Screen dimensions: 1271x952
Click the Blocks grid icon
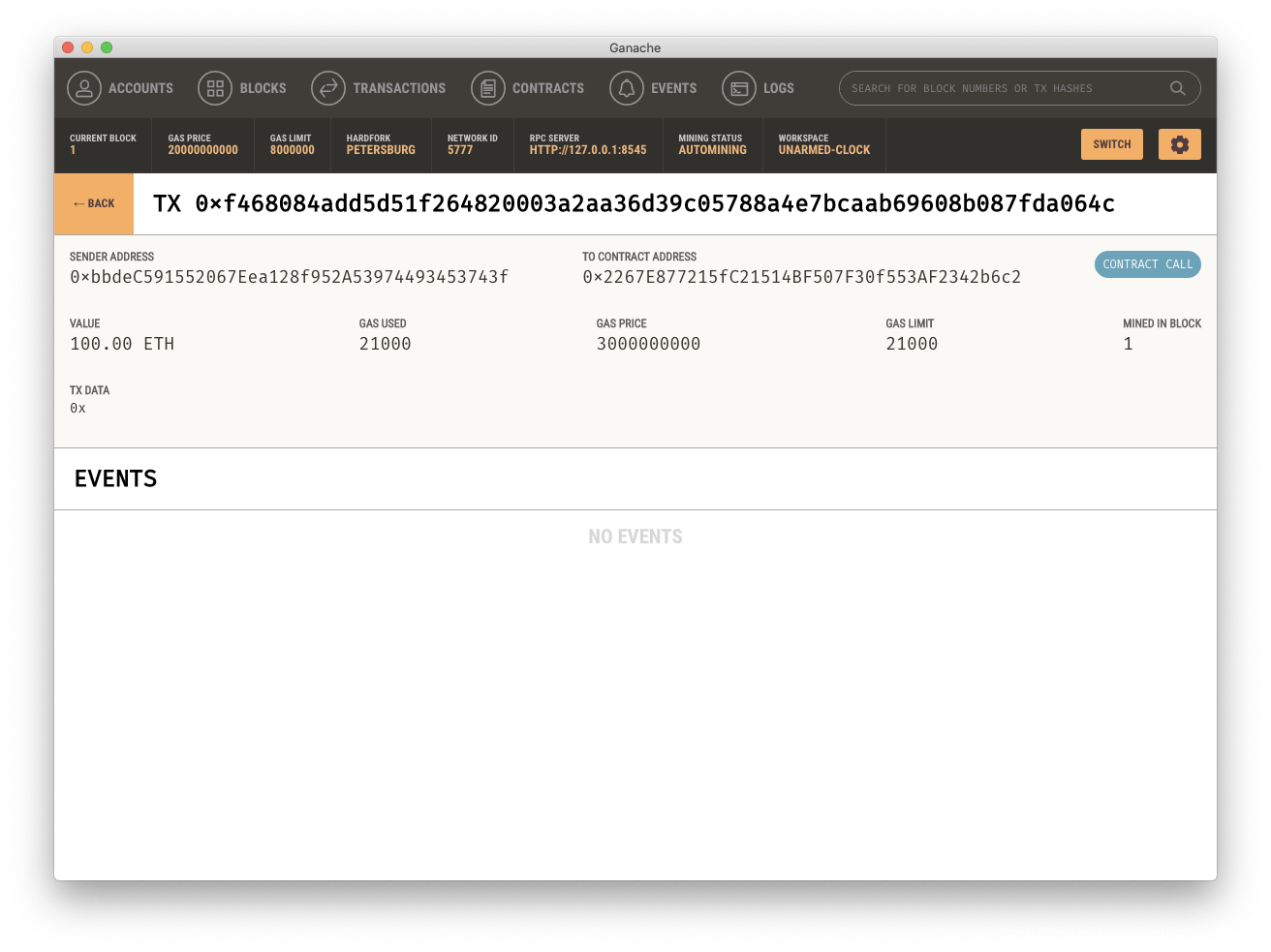215,88
